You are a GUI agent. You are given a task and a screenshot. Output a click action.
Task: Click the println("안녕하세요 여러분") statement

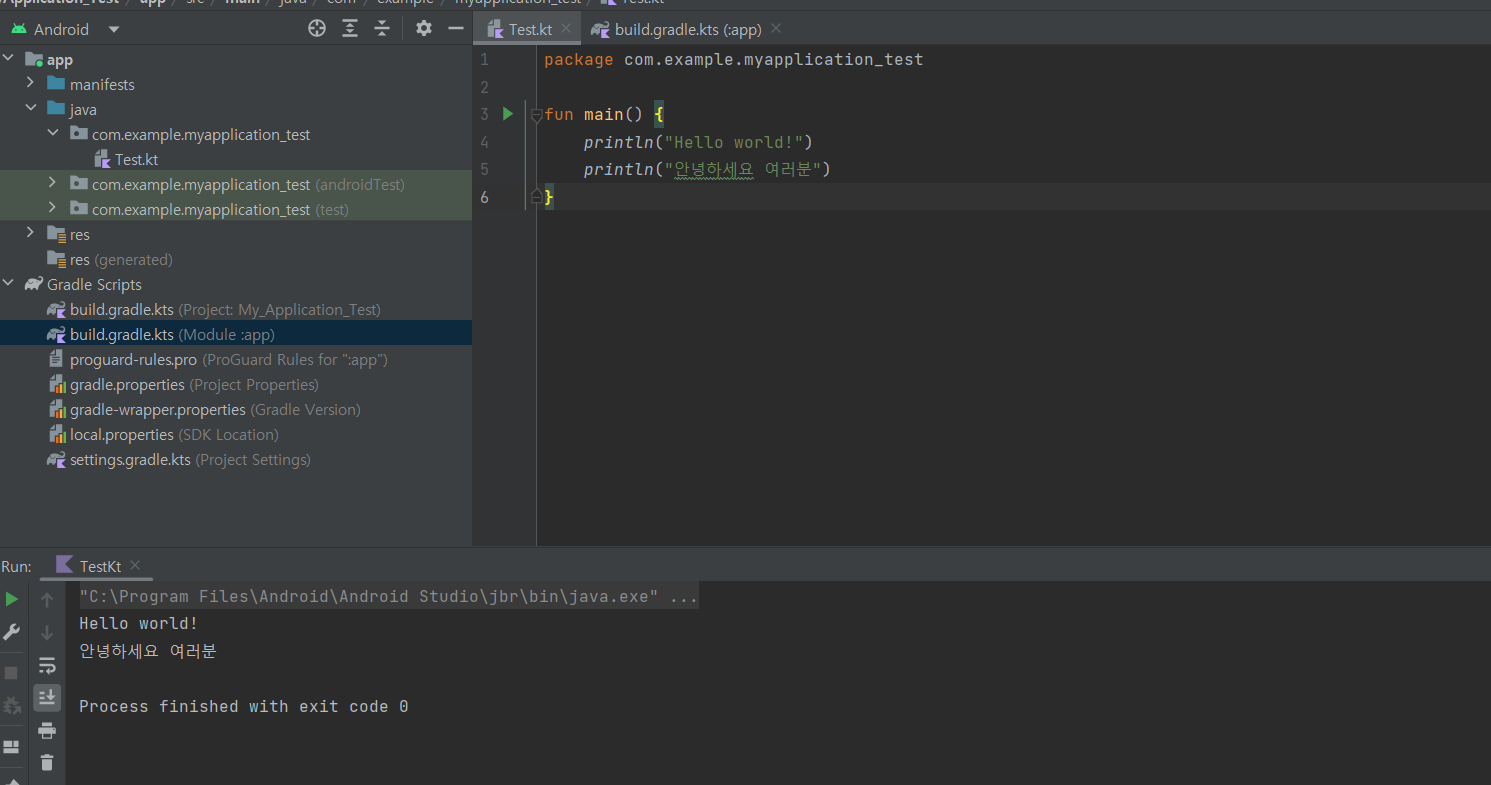(x=708, y=169)
